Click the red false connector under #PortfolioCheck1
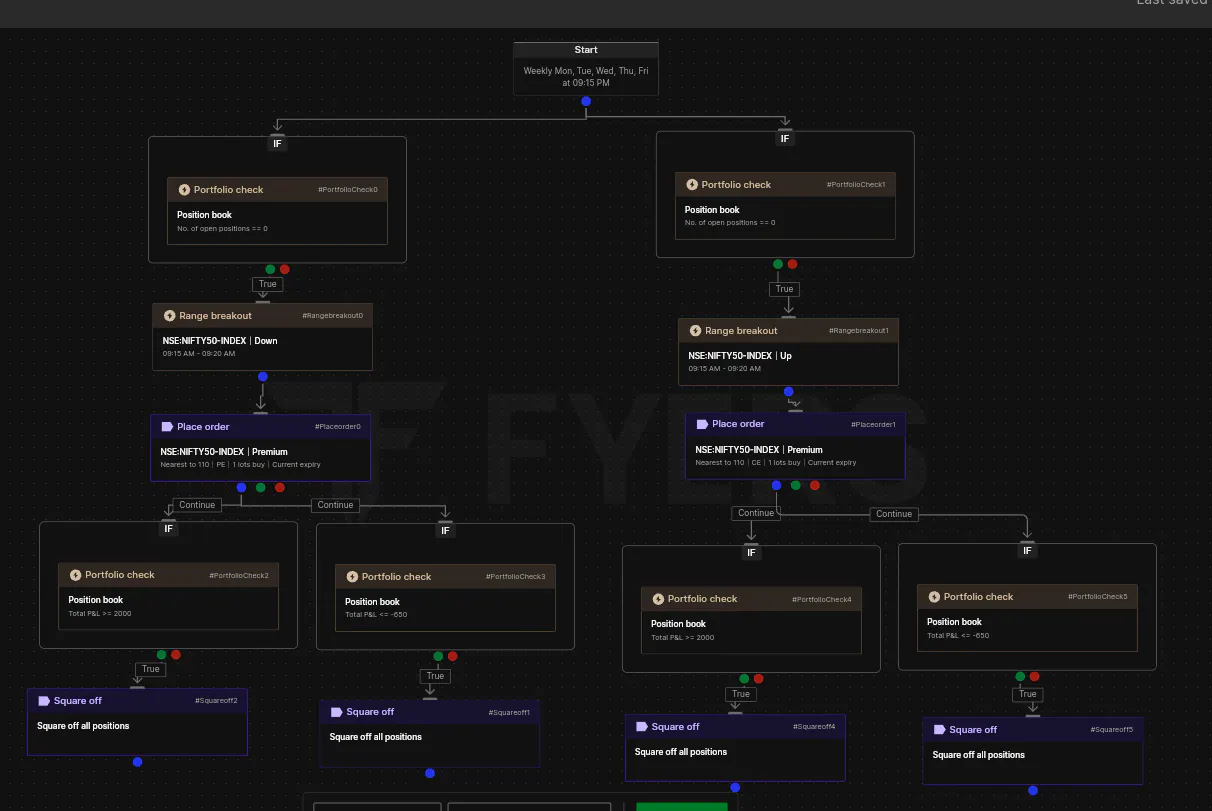Image resolution: width=1212 pixels, height=811 pixels. coord(792,264)
